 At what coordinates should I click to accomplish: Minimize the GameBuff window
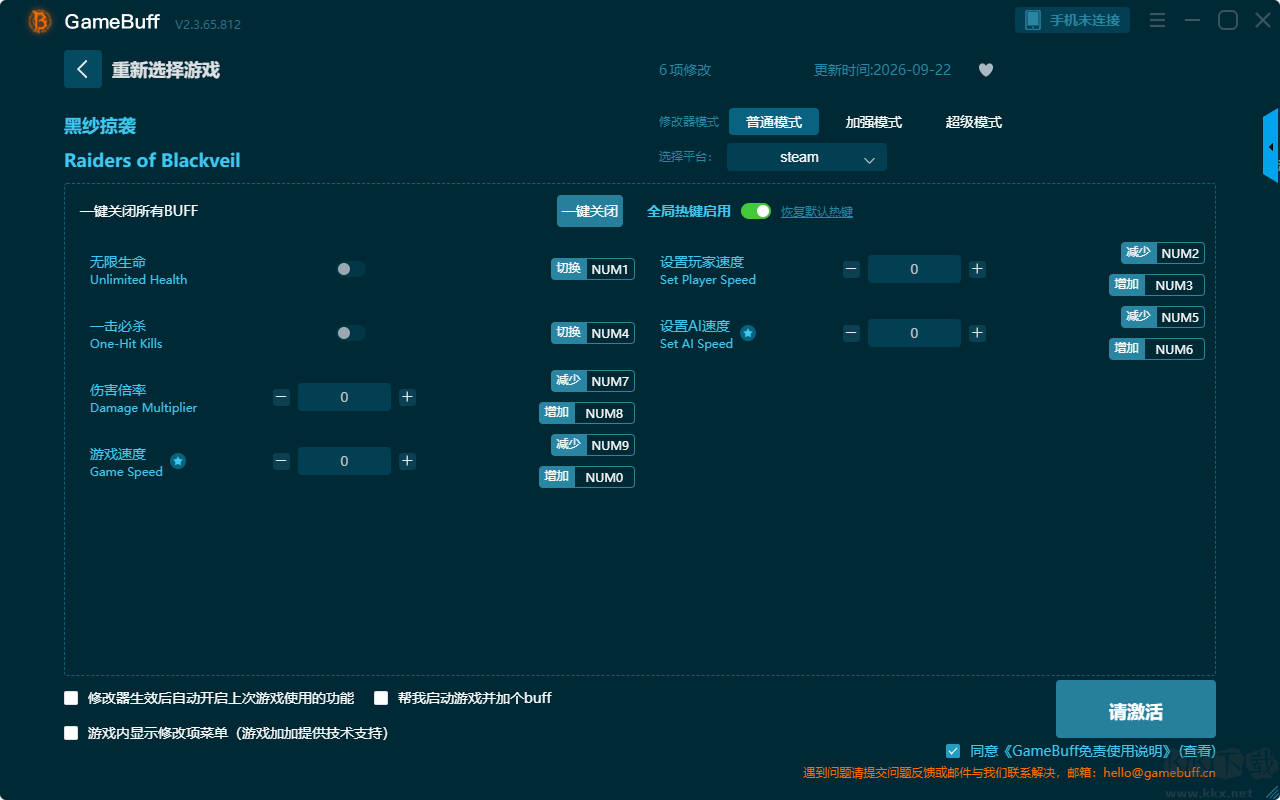coord(1192,21)
